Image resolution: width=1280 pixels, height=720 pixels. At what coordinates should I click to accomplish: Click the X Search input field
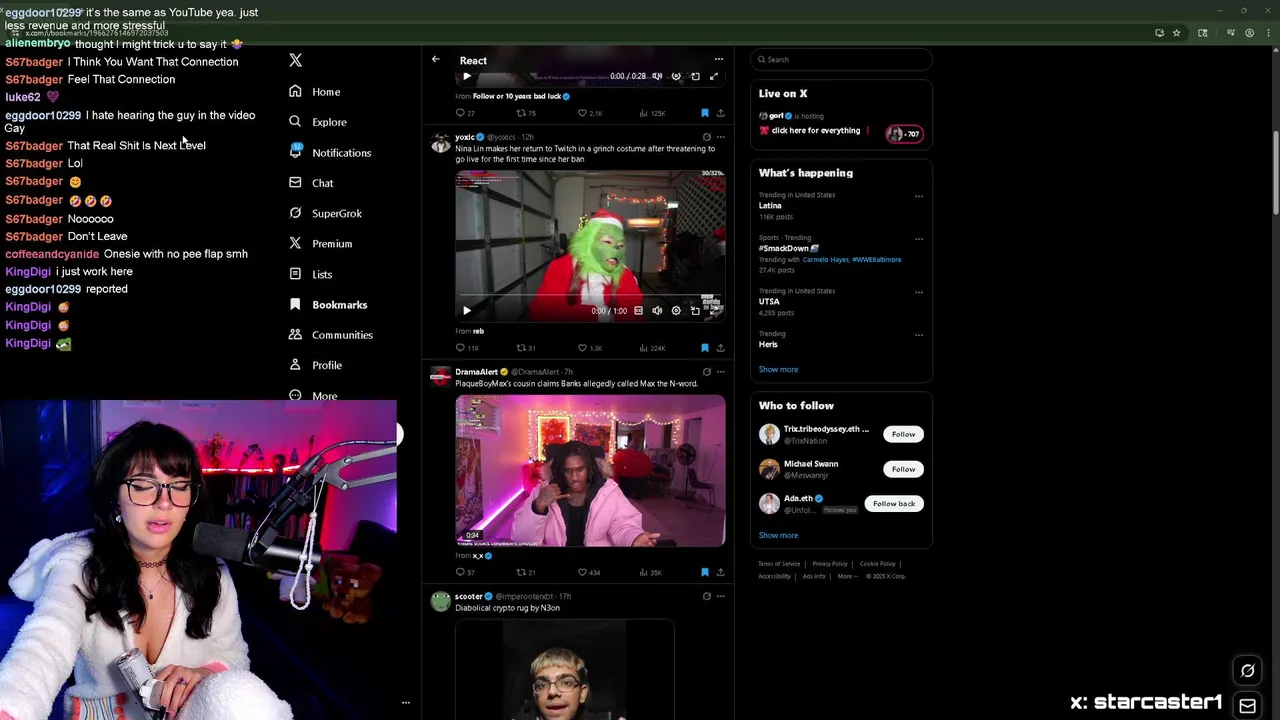[841, 60]
